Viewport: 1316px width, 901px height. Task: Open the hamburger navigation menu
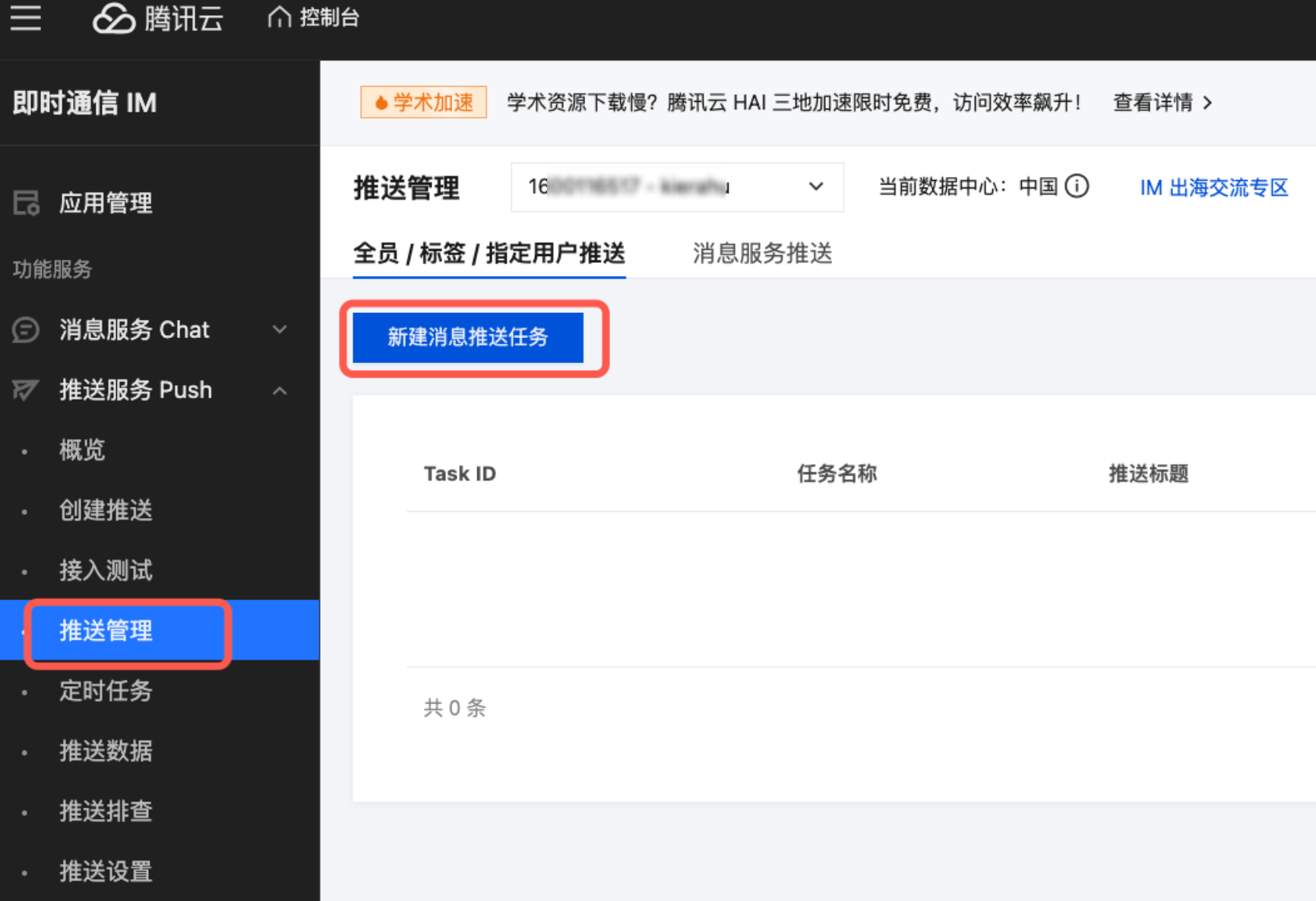[26, 17]
